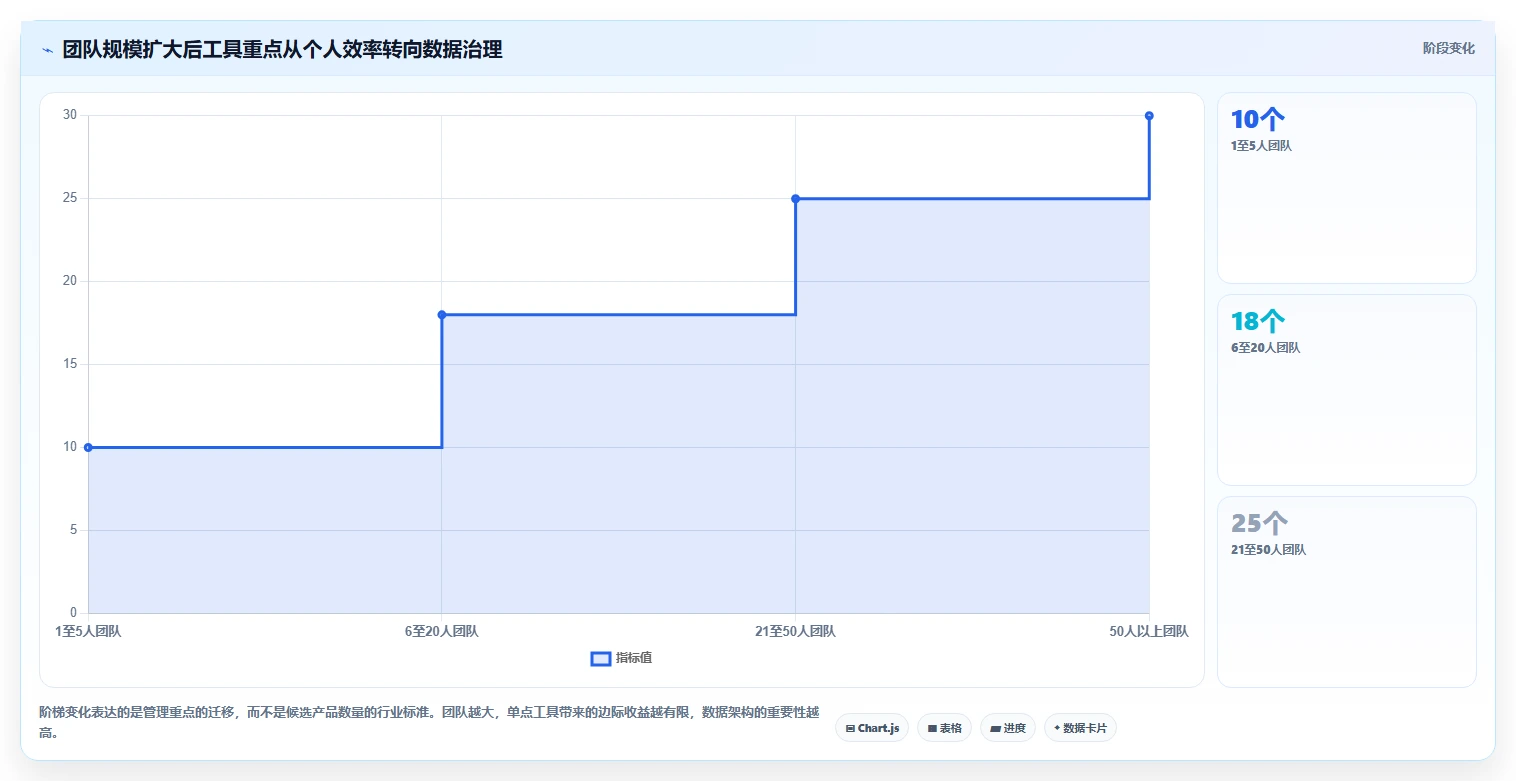
Task: Click the y-axis value 30
Action: pyautogui.click(x=70, y=115)
